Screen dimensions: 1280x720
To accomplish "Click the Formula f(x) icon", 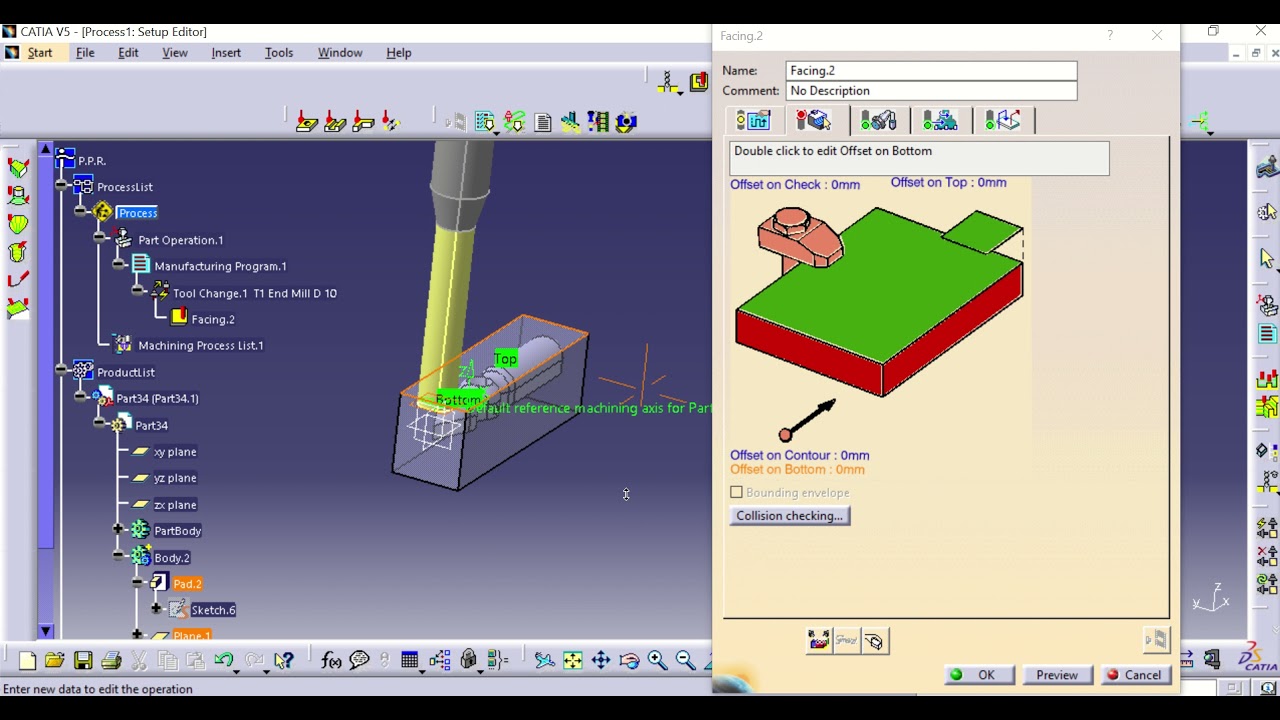I will pyautogui.click(x=332, y=660).
